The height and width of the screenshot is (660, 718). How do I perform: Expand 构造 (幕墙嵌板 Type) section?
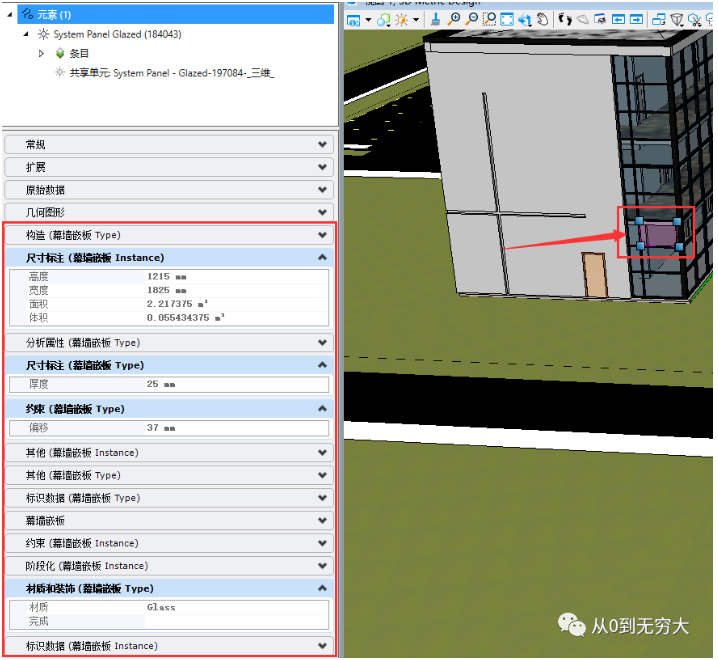coord(169,235)
